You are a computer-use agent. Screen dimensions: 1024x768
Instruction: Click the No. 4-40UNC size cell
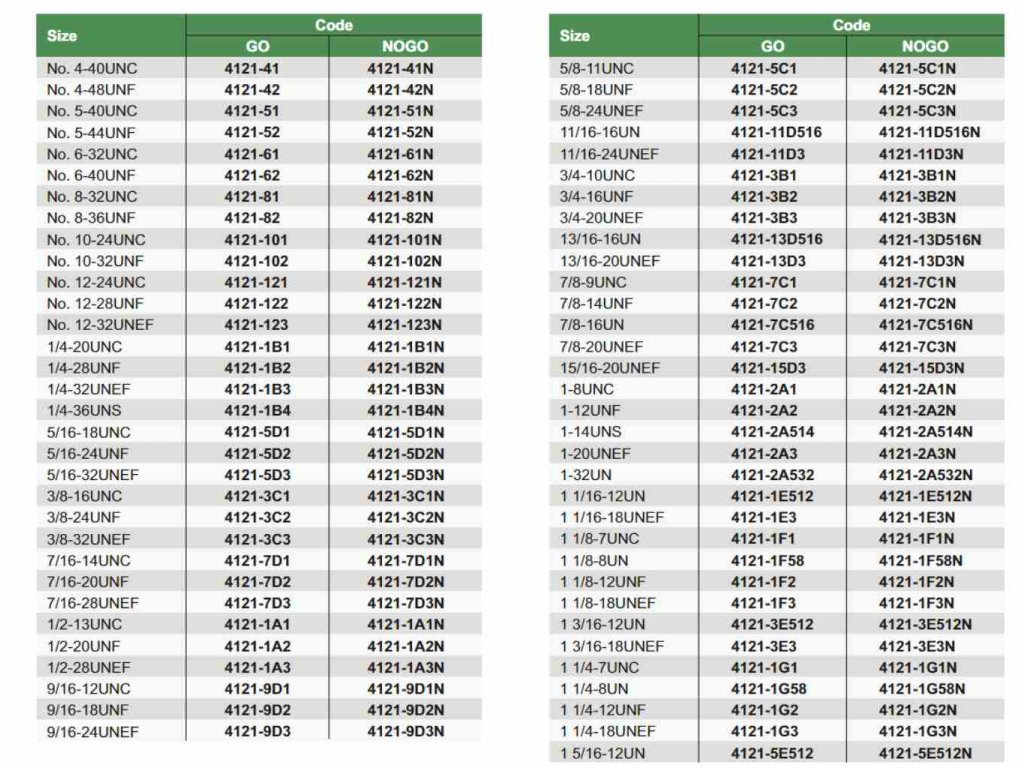(92, 69)
